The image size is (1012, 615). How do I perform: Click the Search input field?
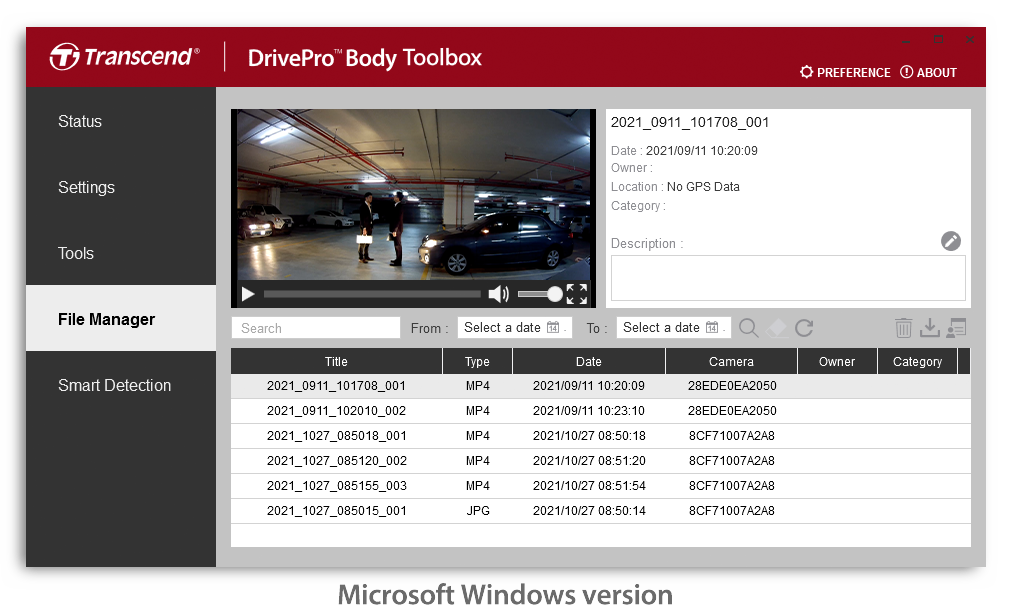pyautogui.click(x=316, y=328)
